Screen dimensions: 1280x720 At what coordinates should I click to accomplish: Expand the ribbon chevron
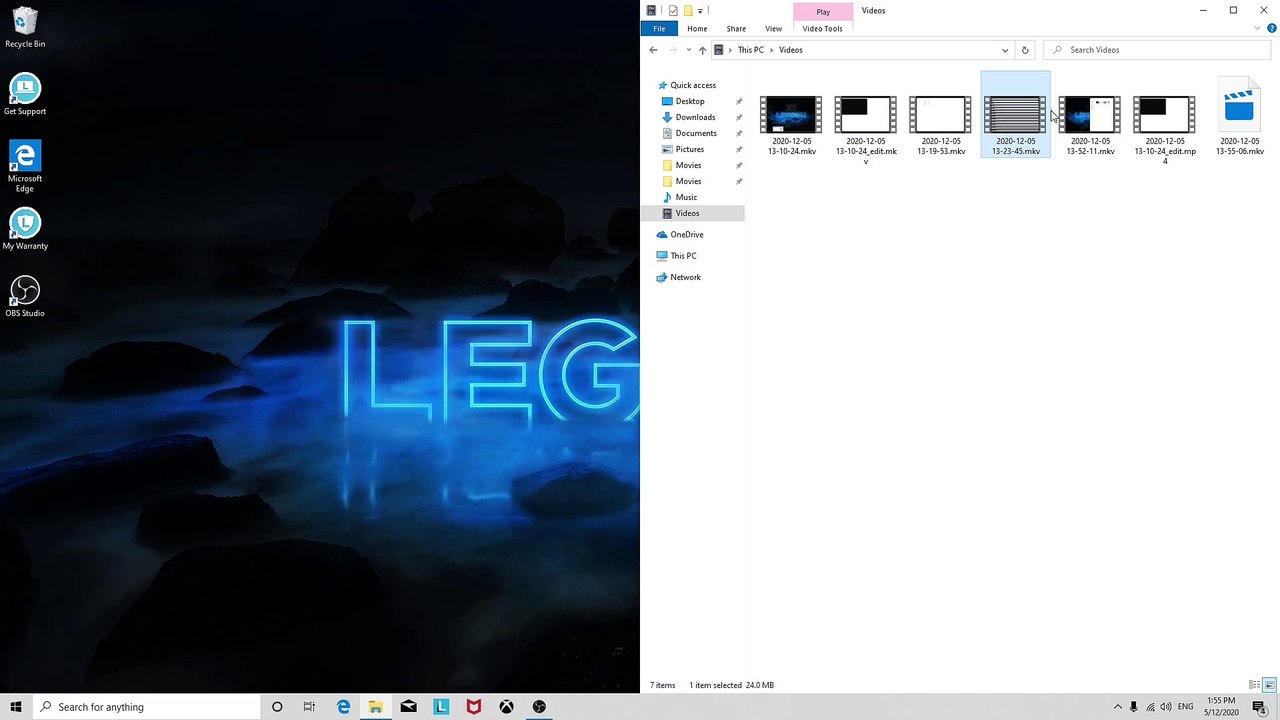pos(1258,28)
